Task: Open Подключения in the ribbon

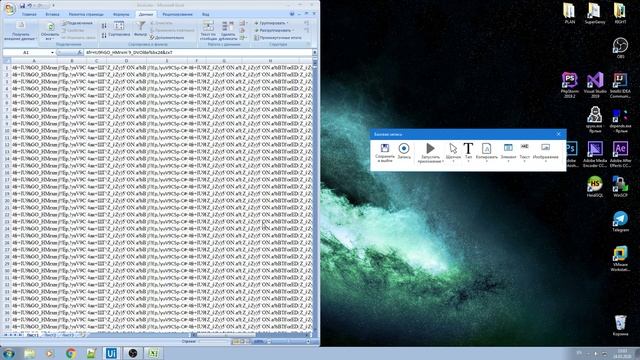Action: click(x=78, y=23)
